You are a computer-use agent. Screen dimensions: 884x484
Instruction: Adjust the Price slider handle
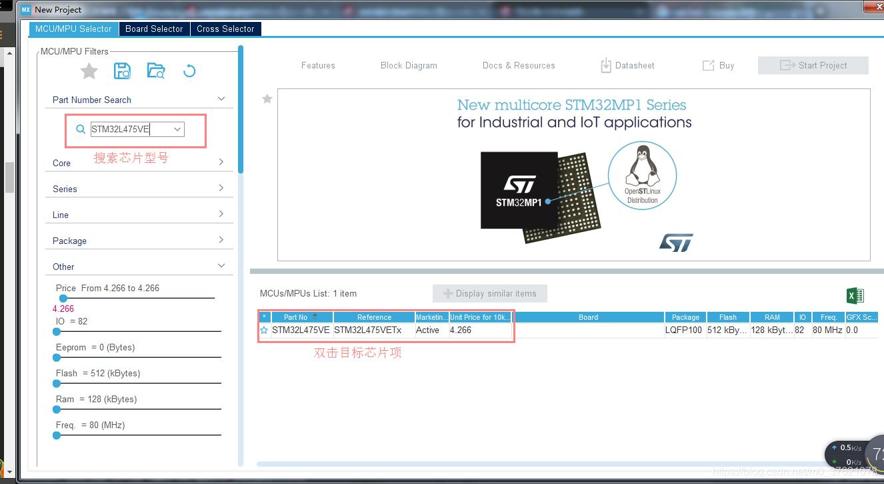[63, 298]
